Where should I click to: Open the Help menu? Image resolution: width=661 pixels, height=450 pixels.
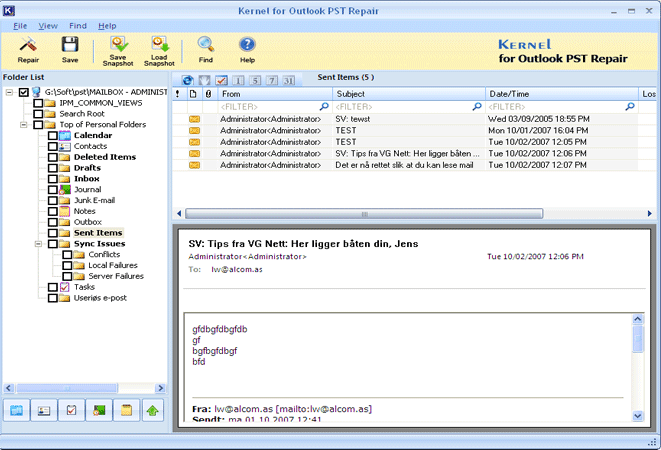coord(107,26)
